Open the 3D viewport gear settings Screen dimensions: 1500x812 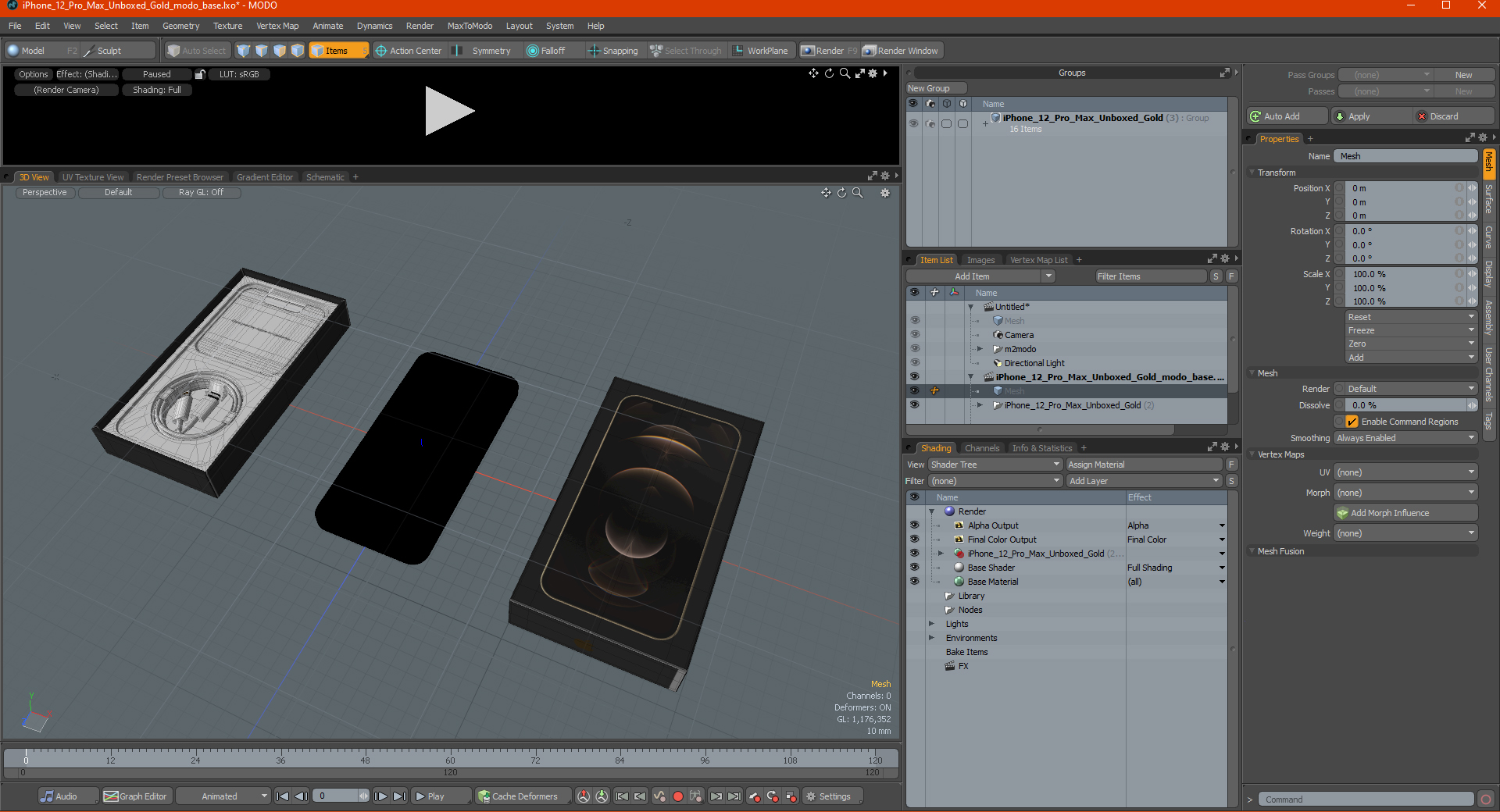885,193
